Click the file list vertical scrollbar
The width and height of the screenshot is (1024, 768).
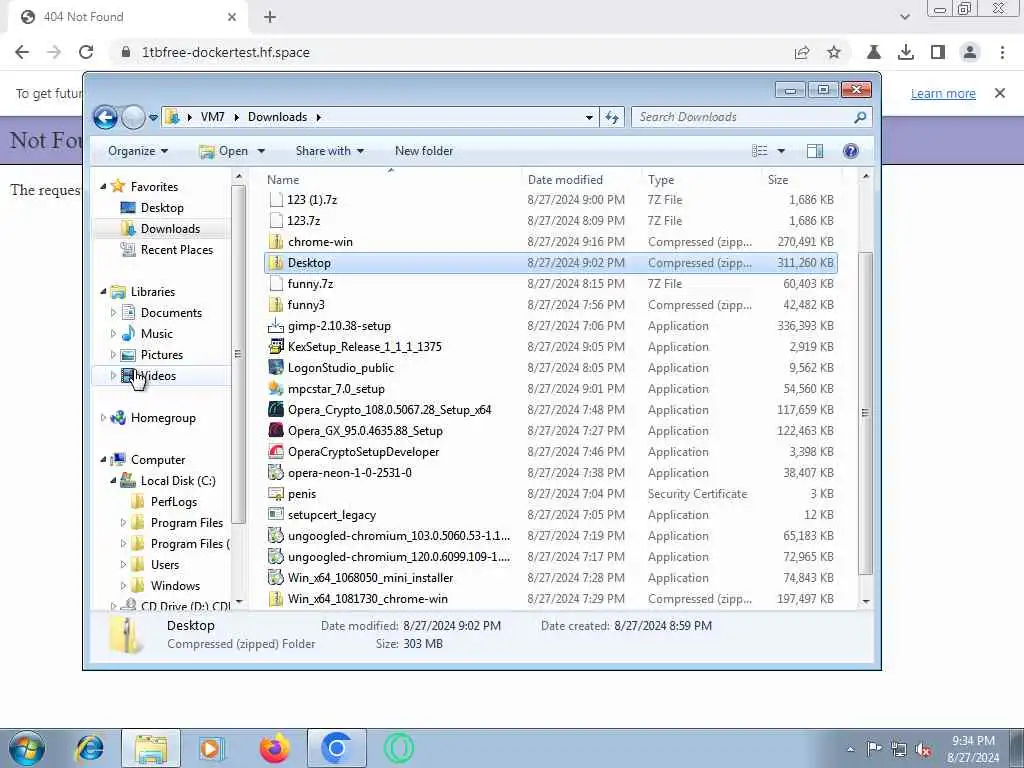tap(866, 413)
